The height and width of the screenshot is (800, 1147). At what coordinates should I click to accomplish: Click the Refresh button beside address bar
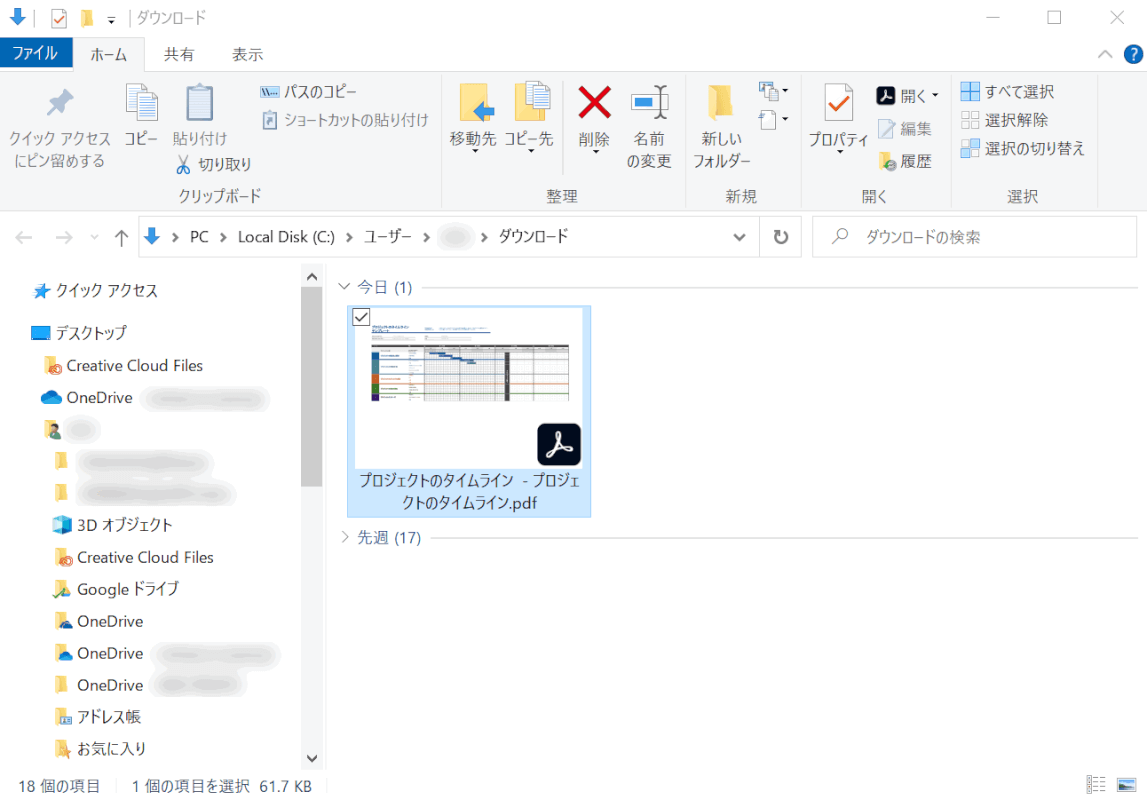click(x=781, y=237)
